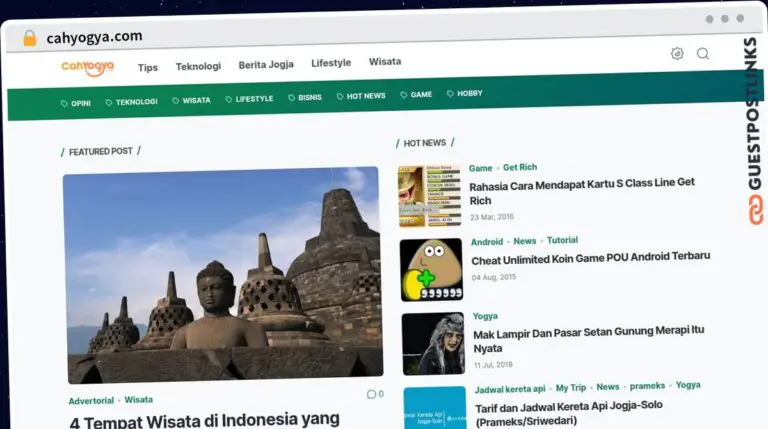This screenshot has height=429, width=768.
Task: Open 'Cheat Unlimited Koin Game POU' article
Action: point(590,257)
